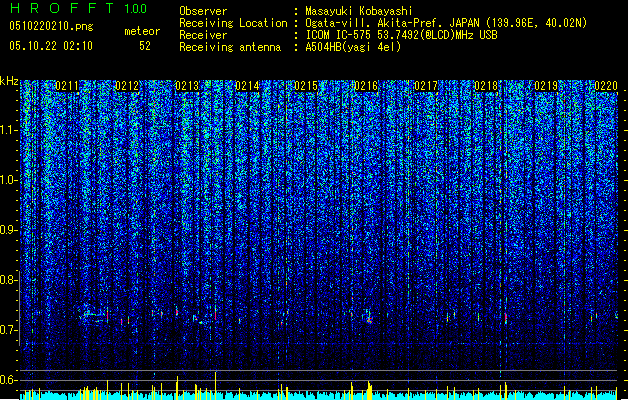Click the bright meteor echo near 0216

point(369,320)
